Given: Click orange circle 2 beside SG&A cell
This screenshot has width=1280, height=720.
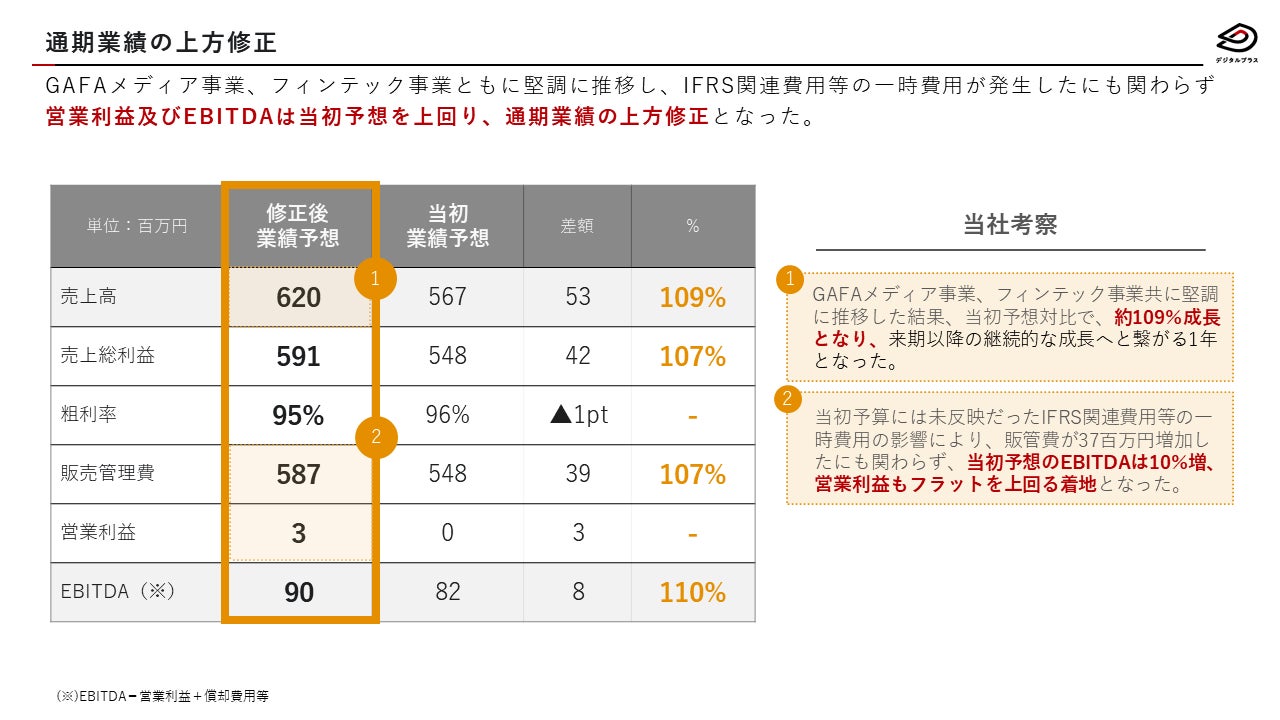Looking at the screenshot, I should click(x=376, y=437).
